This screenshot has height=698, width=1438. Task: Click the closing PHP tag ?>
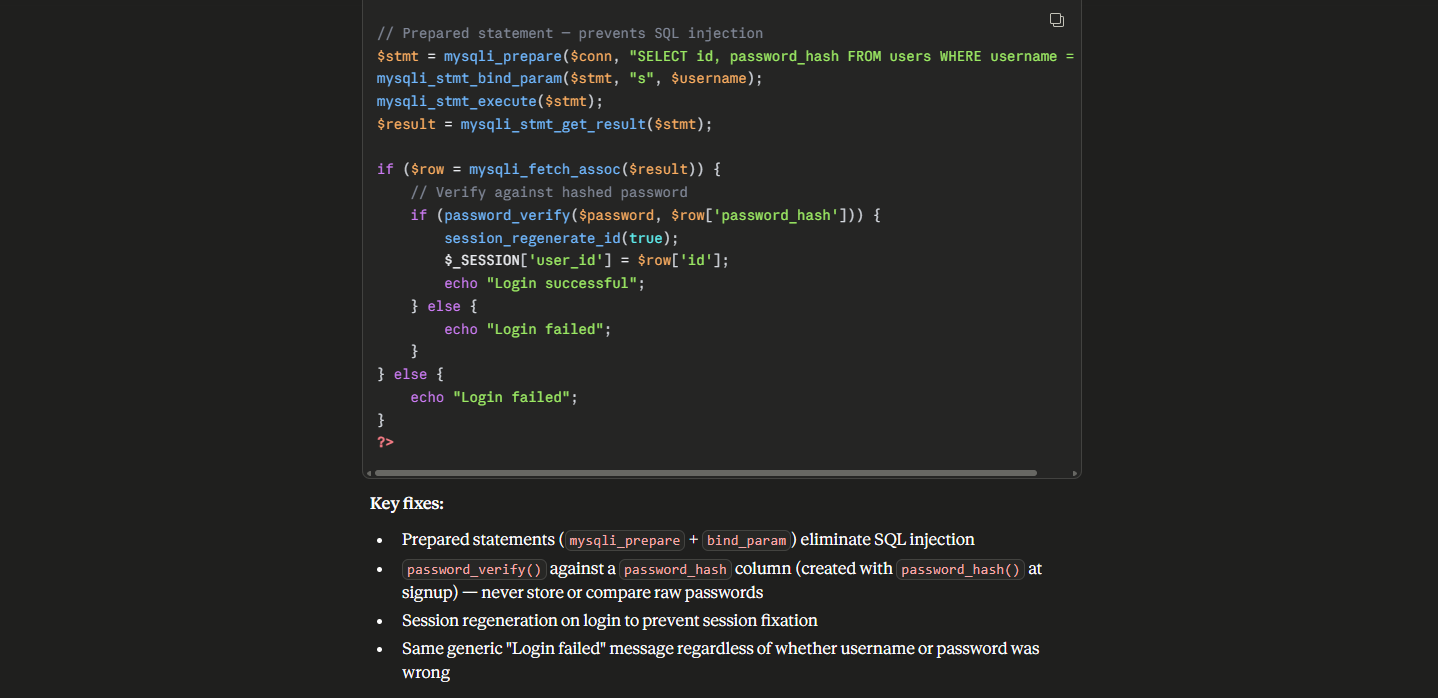tap(385, 442)
